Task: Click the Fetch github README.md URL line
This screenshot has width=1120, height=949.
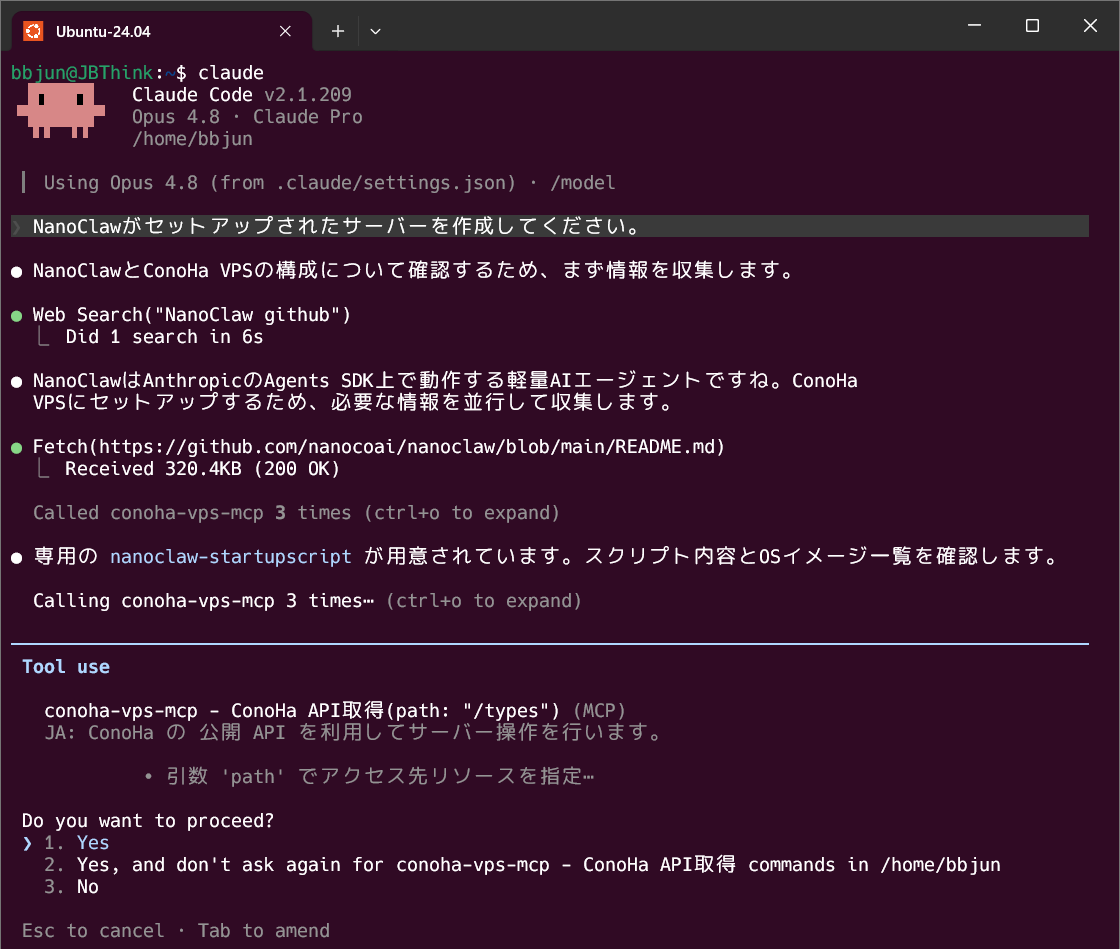Action: click(379, 447)
